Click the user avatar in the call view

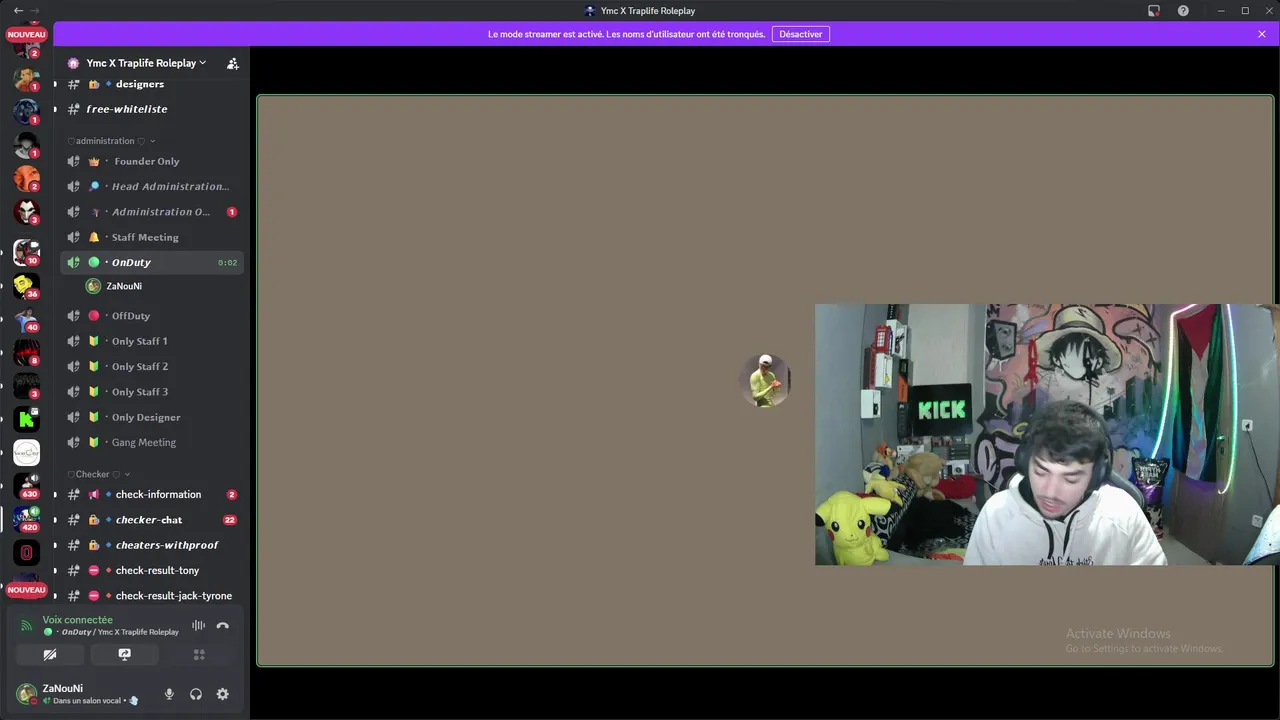point(765,380)
